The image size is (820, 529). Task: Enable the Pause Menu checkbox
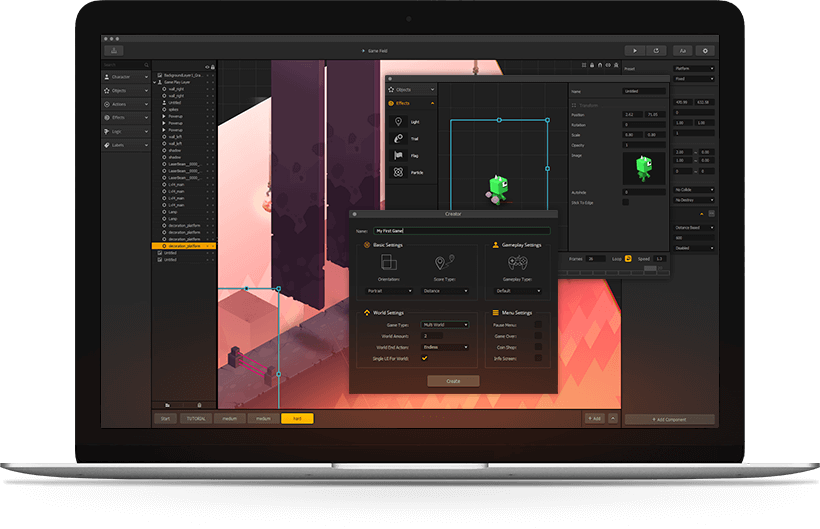538,324
